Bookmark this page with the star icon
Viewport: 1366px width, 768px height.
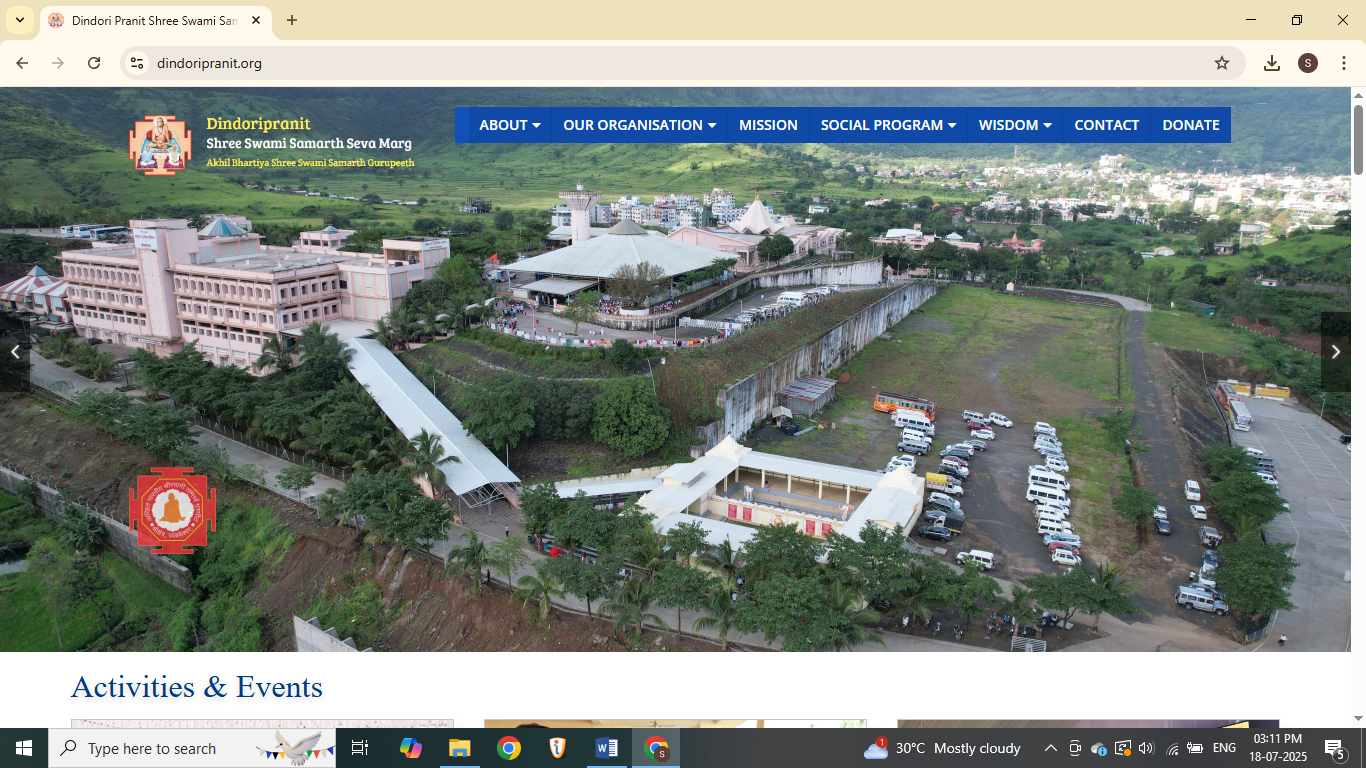(1221, 63)
